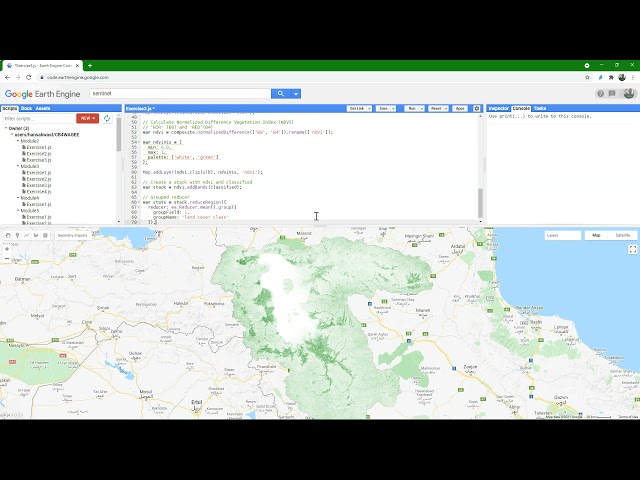640x480 pixels.
Task: Select the draw rectangle tool
Action: point(45,236)
